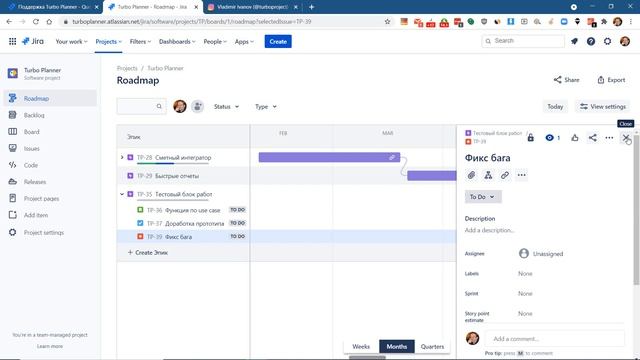Add a child issue icon
The width and height of the screenshot is (640, 360).
[x=488, y=175]
